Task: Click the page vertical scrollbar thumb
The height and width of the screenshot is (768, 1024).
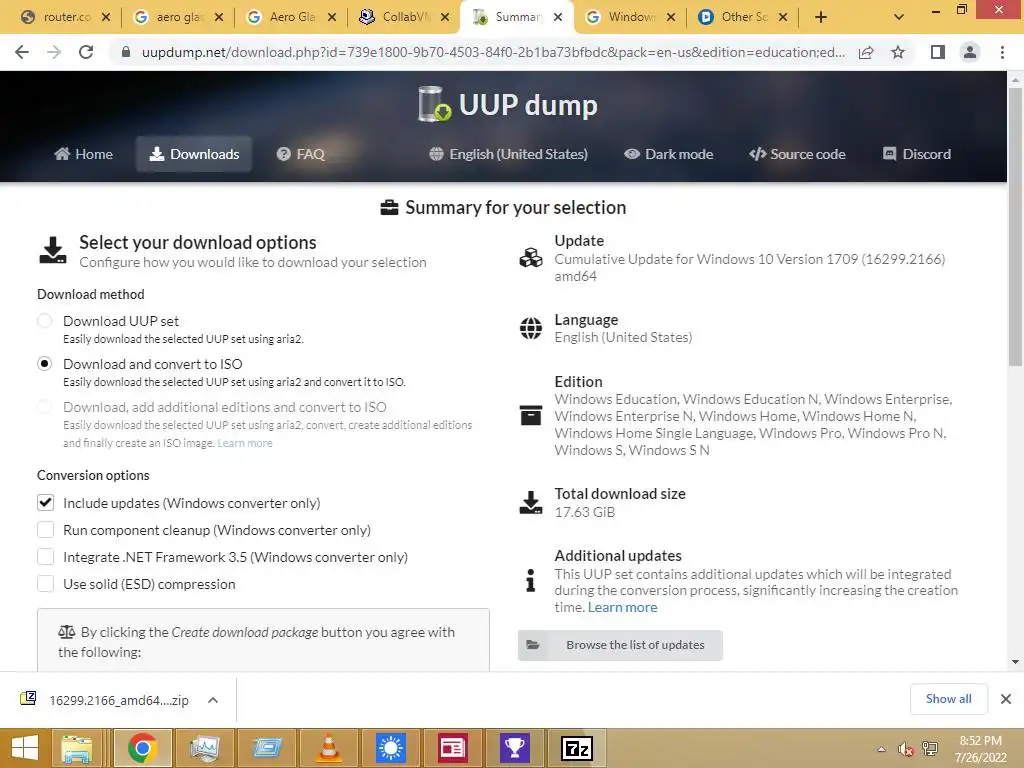Action: point(1015,227)
